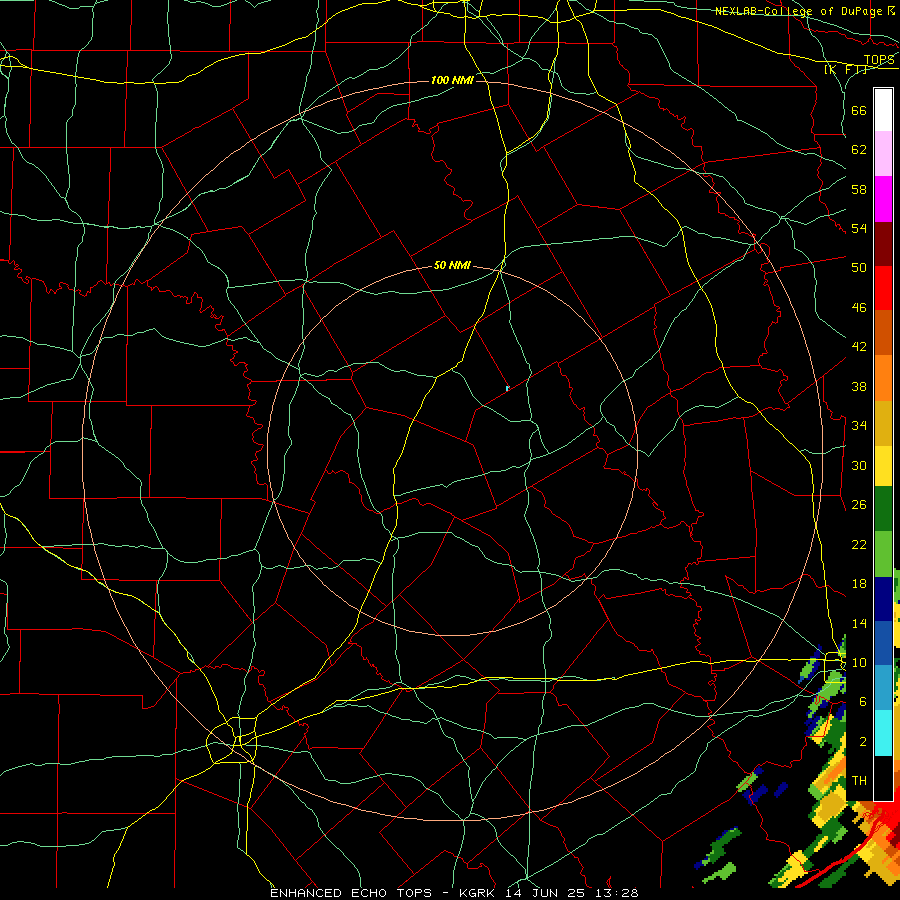Click the yellow legend swatch
900x900 pixels.
pos(883,465)
